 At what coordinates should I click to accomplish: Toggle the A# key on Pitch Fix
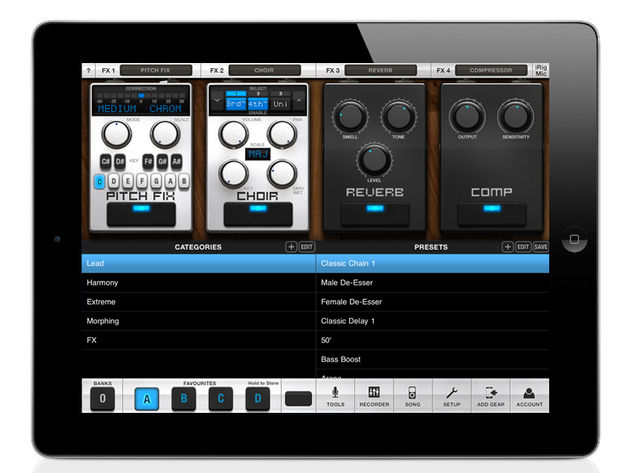pos(176,162)
